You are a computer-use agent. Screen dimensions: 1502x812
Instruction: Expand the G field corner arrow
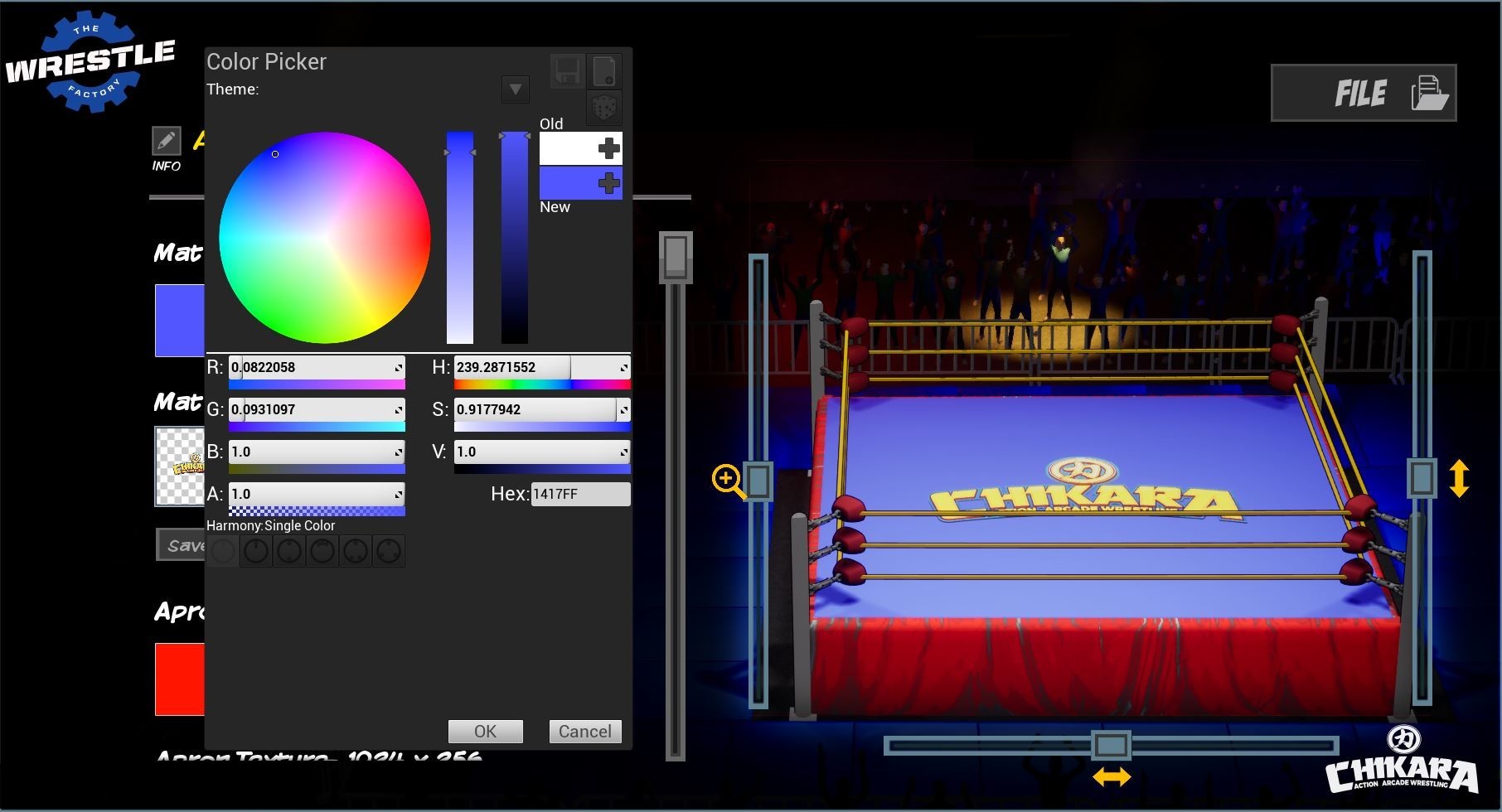click(x=399, y=409)
